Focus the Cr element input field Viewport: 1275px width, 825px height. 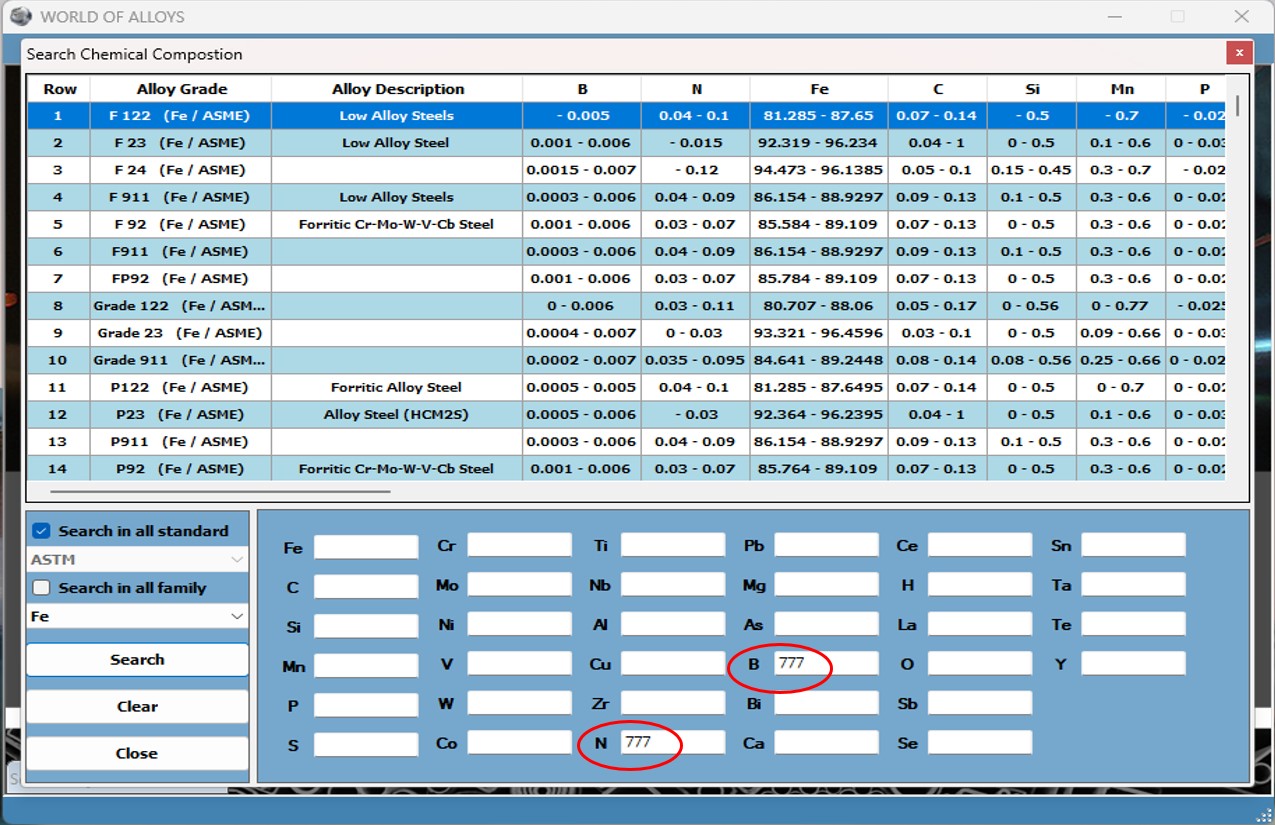pos(519,545)
